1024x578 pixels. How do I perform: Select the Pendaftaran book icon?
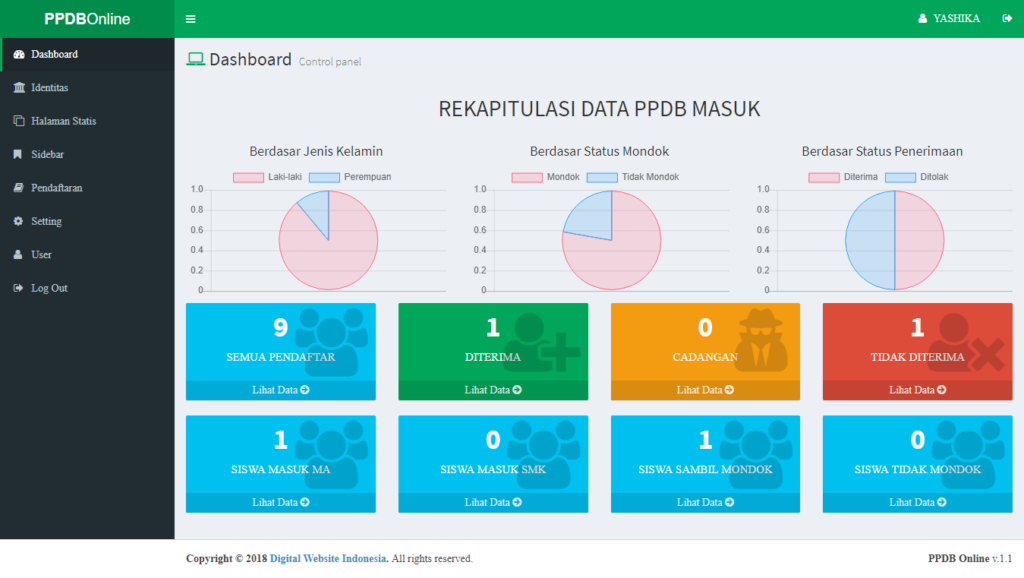(x=17, y=187)
